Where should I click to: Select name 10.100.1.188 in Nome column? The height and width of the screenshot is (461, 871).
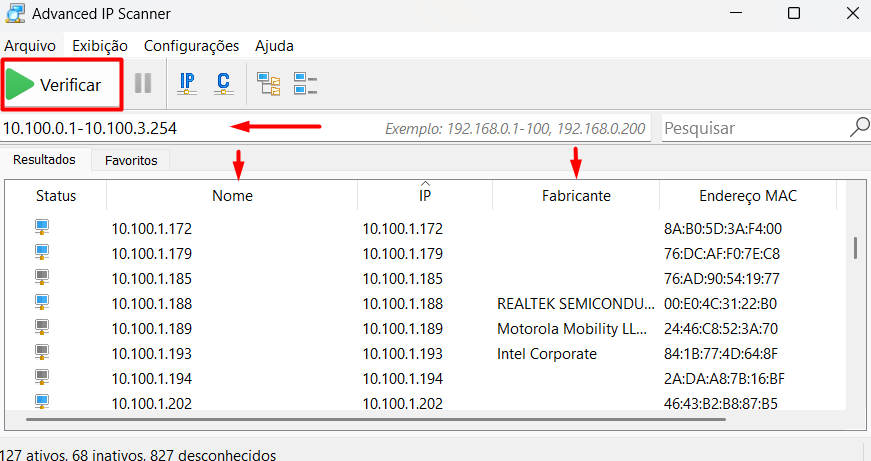pos(152,304)
